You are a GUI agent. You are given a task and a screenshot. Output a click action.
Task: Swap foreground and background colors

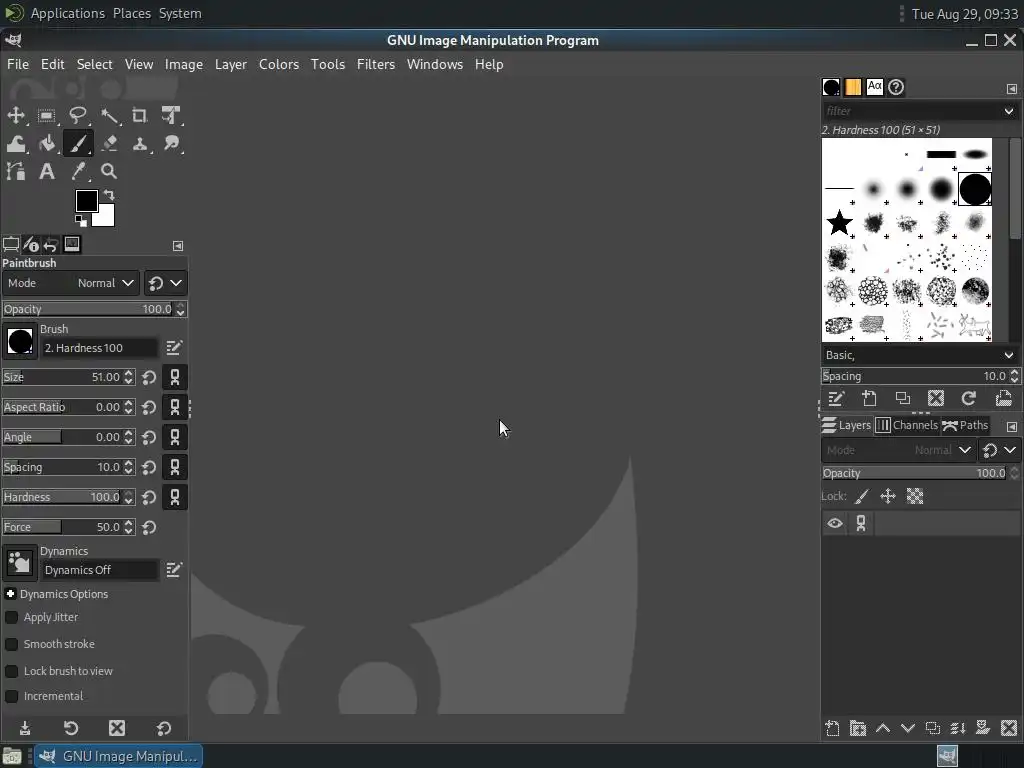click(109, 195)
